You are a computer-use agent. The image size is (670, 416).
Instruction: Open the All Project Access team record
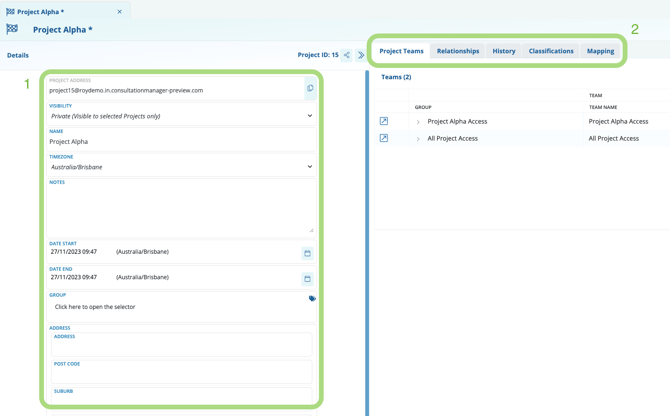coord(384,138)
